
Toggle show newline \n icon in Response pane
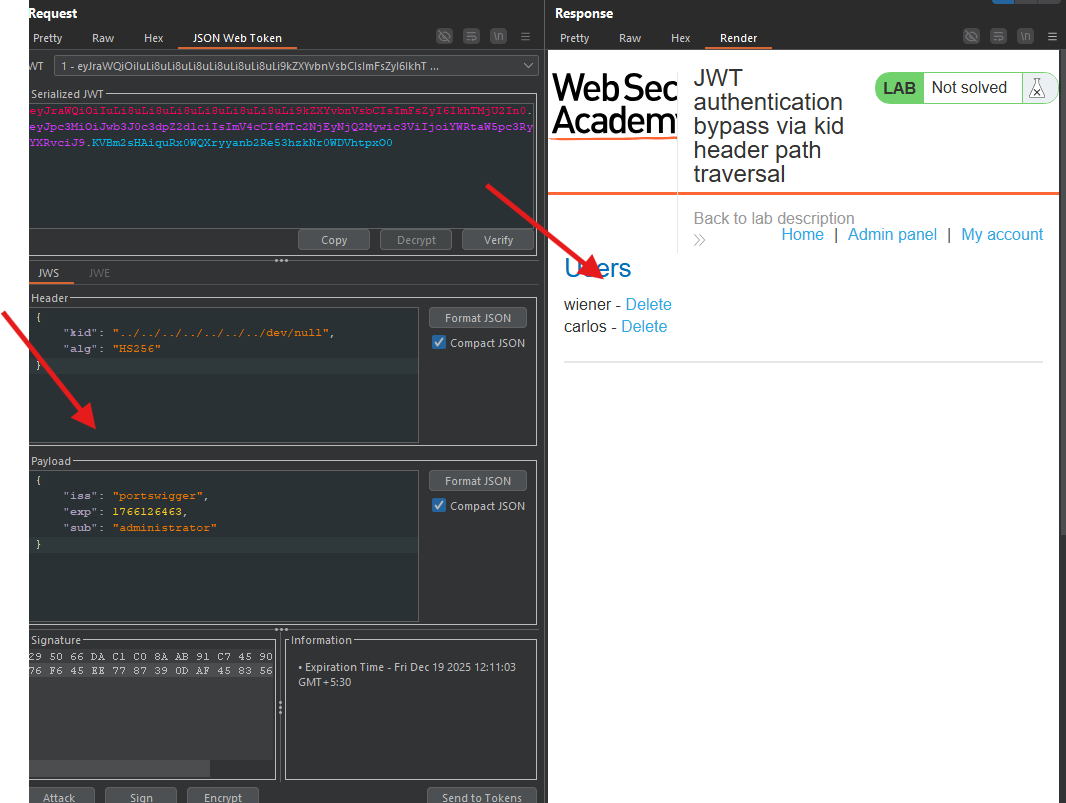click(1025, 36)
